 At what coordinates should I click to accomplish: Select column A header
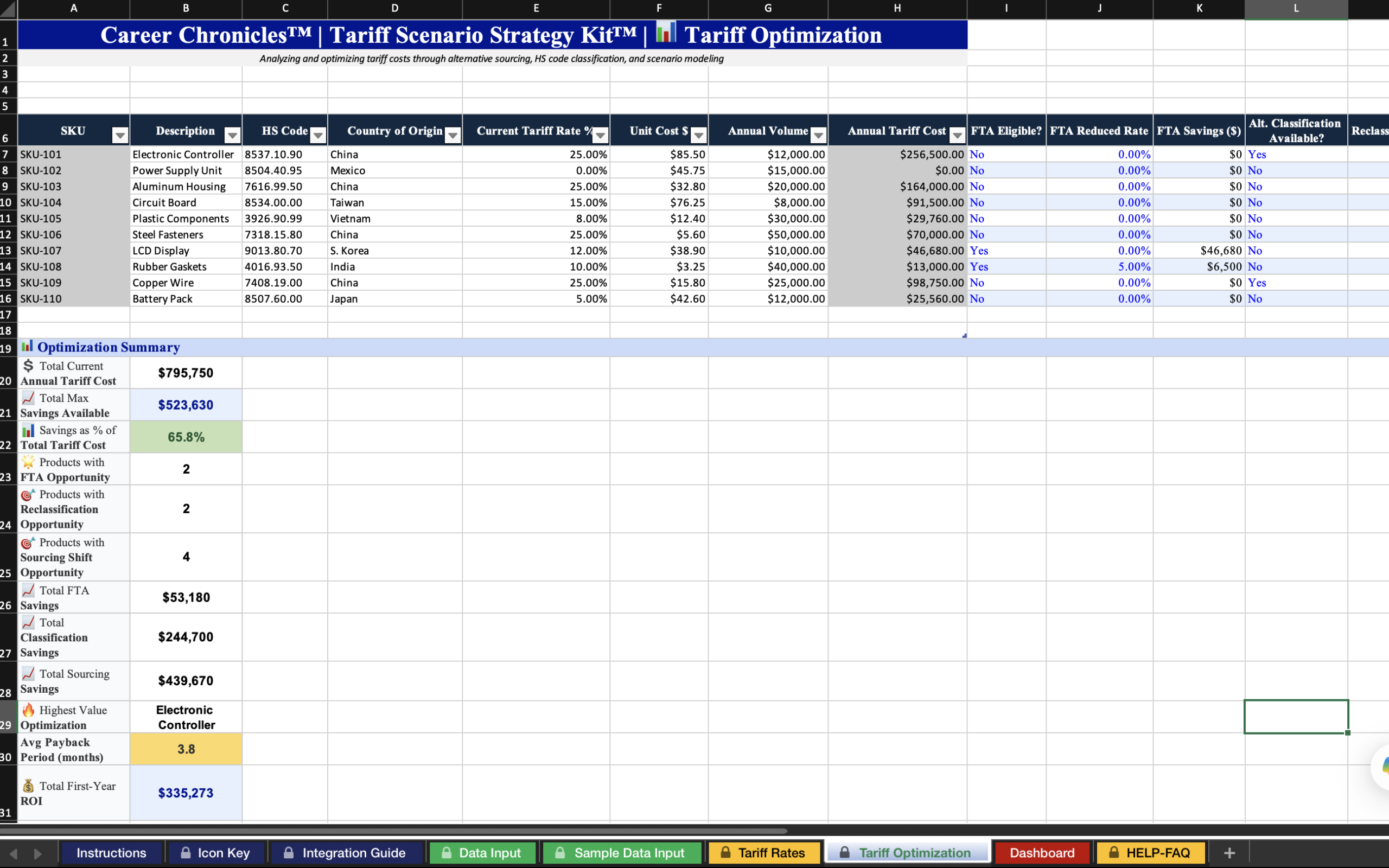[73, 9]
